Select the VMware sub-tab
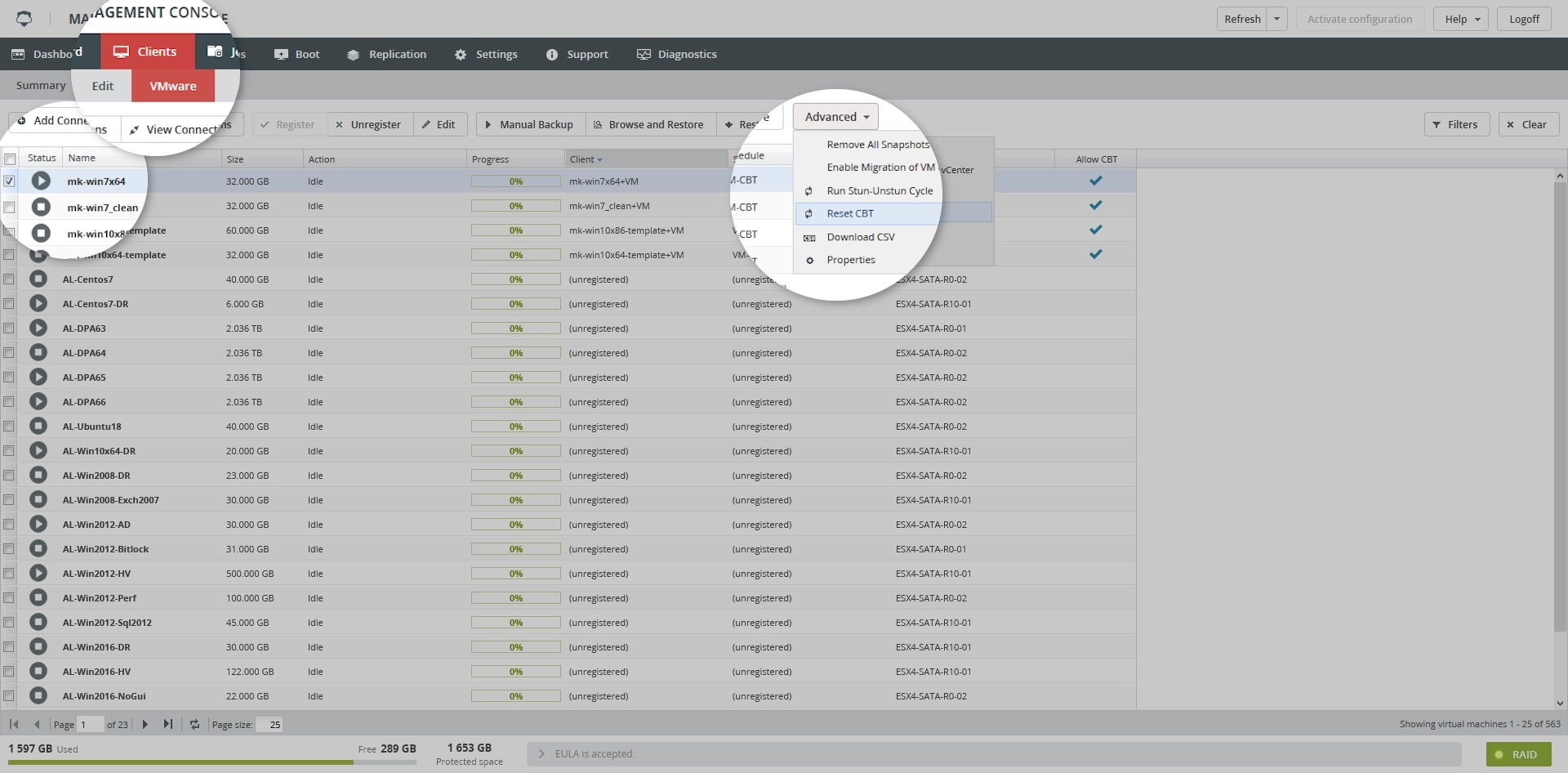The height and width of the screenshot is (773, 1568). click(173, 86)
